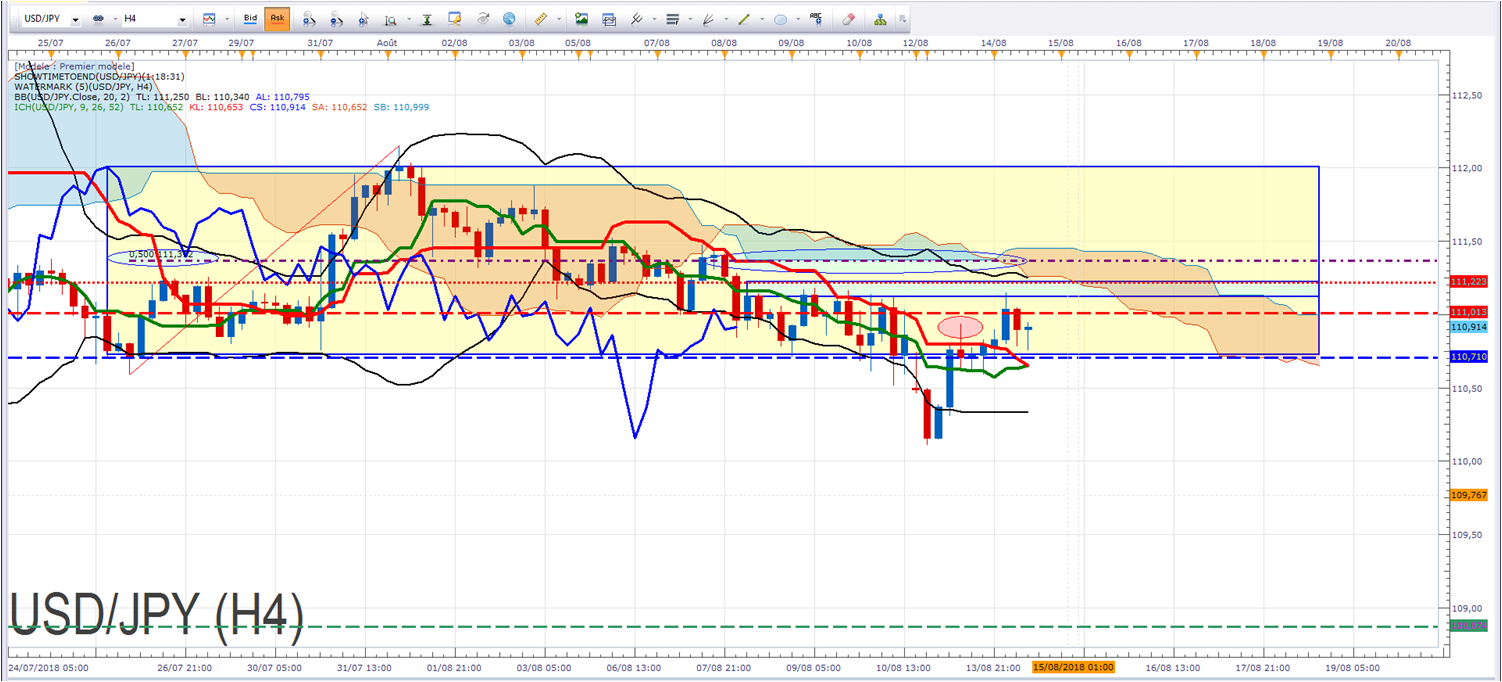This screenshot has height=682, width=1502.
Task: Select the ruler measurement tool
Action: (541, 18)
